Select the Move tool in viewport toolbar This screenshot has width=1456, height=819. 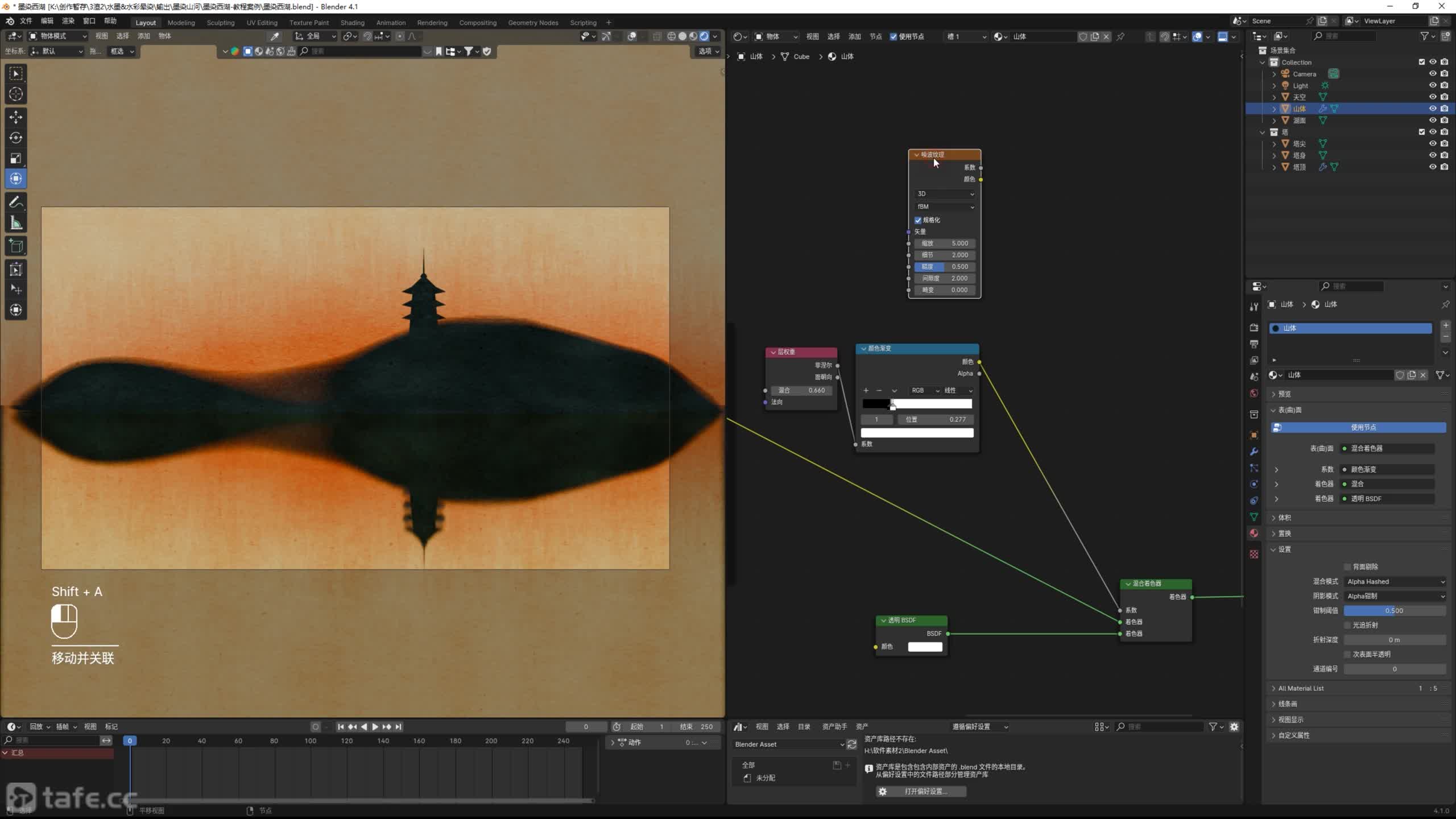pos(16,117)
